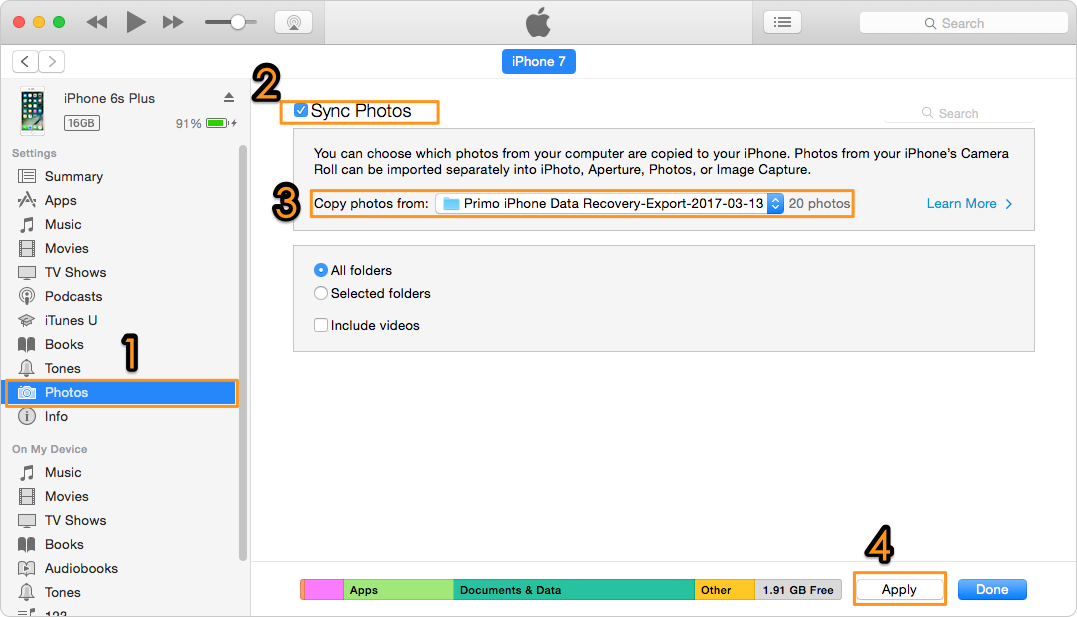Click the Podcasts icon in sidebar
This screenshot has width=1077, height=617.
click(27, 296)
